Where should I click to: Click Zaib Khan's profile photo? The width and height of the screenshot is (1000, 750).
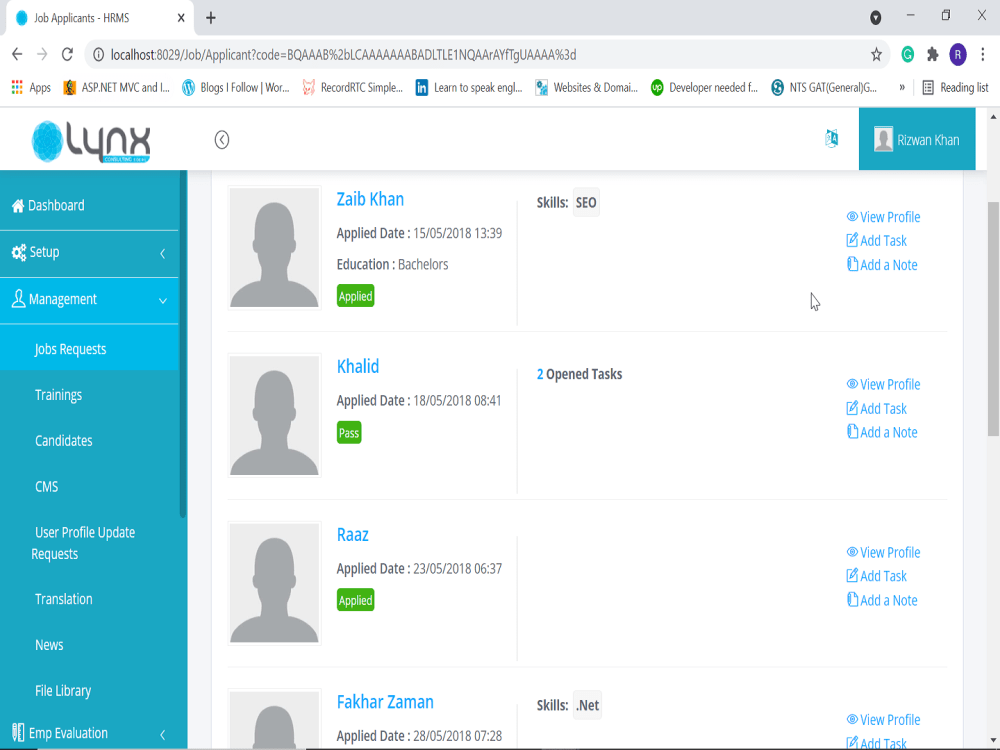(x=274, y=247)
